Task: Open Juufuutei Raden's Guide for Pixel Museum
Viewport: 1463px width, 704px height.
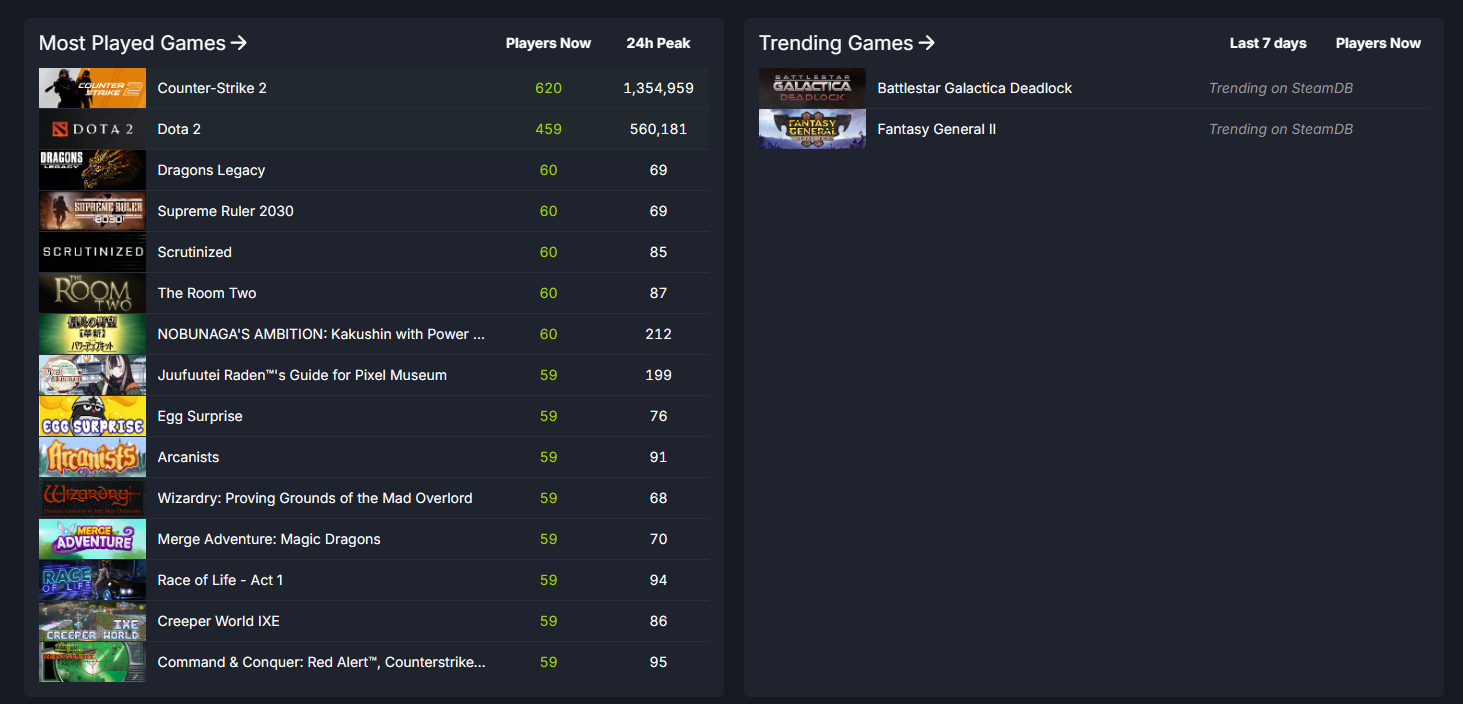Action: click(x=302, y=375)
